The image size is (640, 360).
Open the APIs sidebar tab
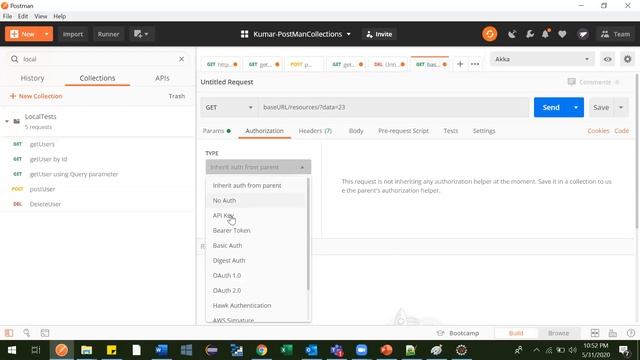(162, 78)
